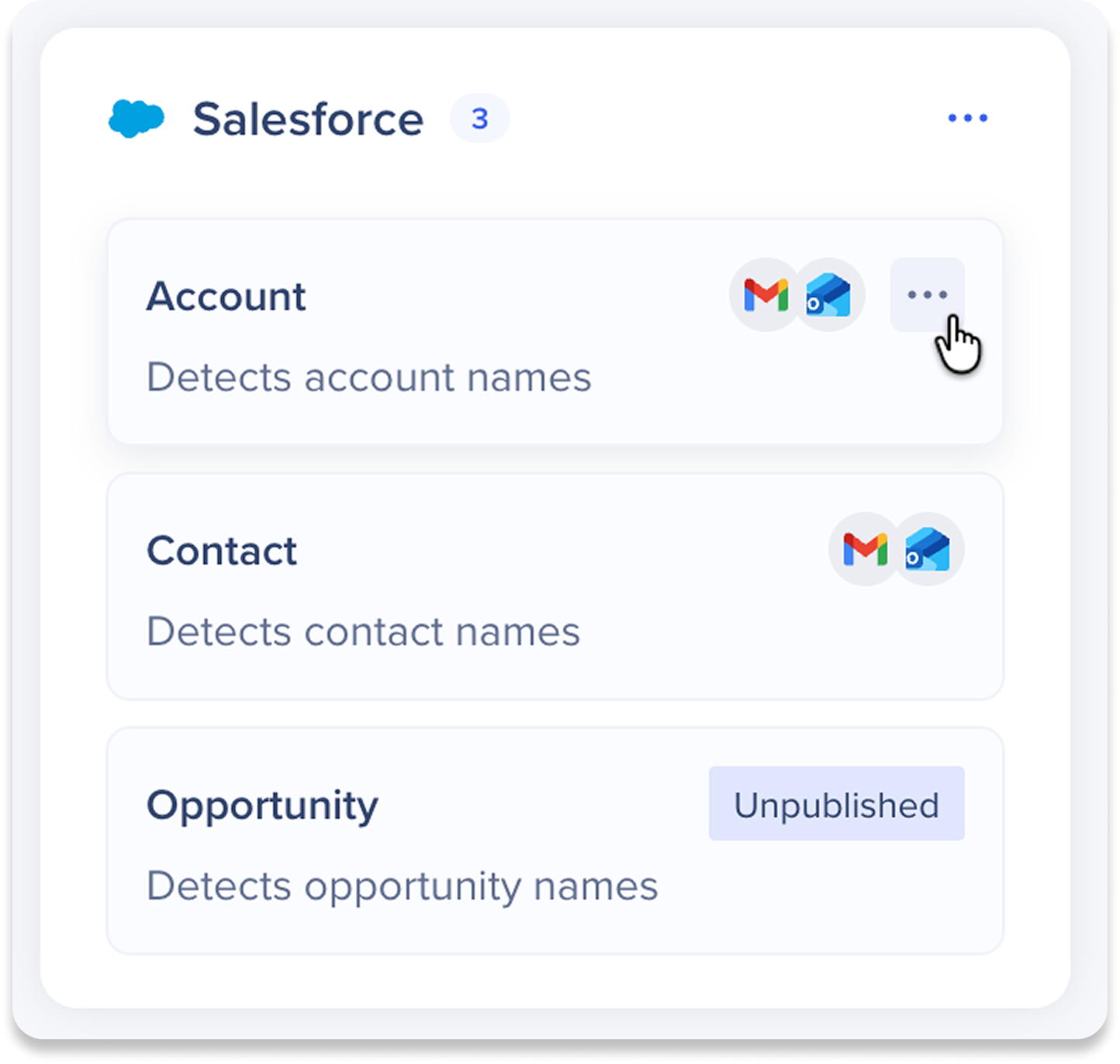This screenshot has width=1120, height=1064.
Task: Click the Outlook icon on Contact card
Action: click(928, 549)
